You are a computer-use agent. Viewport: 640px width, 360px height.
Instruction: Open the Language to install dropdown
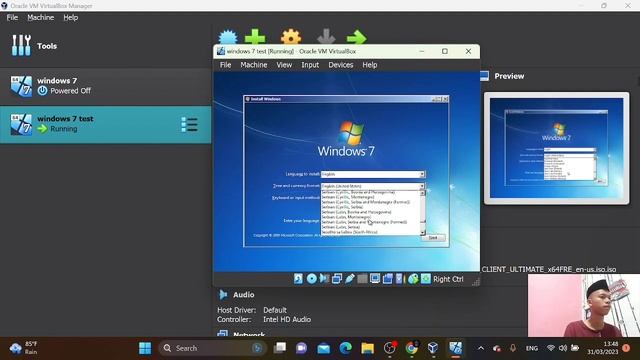click(373, 174)
